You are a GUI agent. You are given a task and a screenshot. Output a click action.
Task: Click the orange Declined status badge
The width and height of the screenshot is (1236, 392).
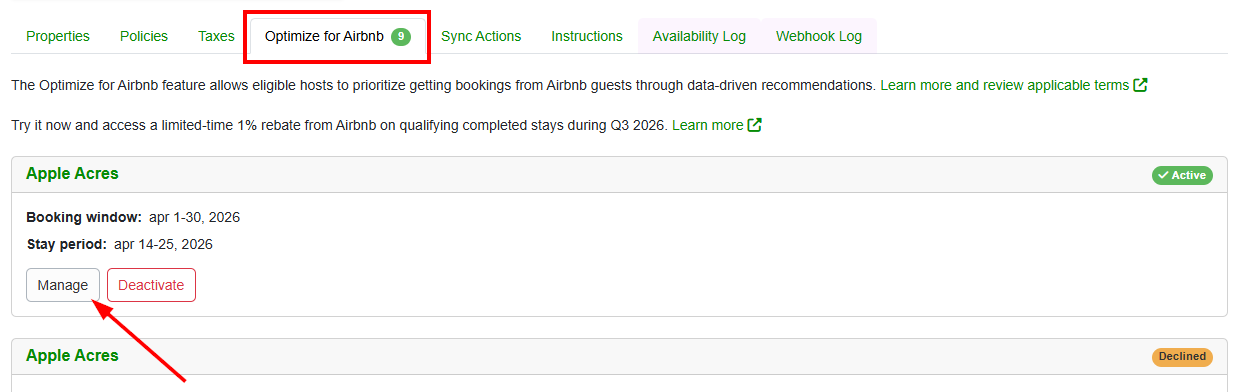tap(1182, 357)
